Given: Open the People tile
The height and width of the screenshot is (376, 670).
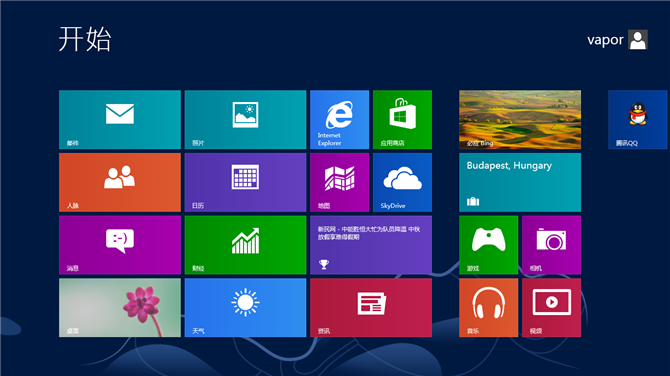Looking at the screenshot, I should (x=120, y=182).
